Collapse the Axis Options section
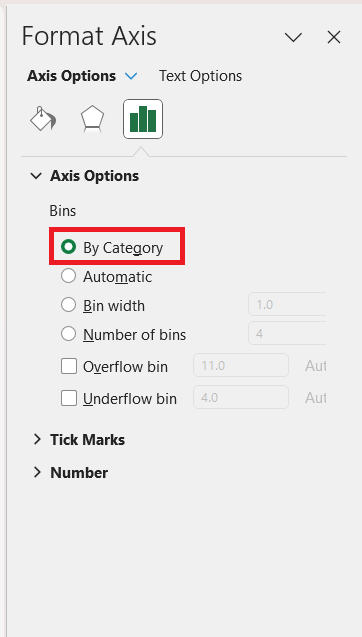Image resolution: width=362 pixels, height=637 pixels. [x=37, y=176]
